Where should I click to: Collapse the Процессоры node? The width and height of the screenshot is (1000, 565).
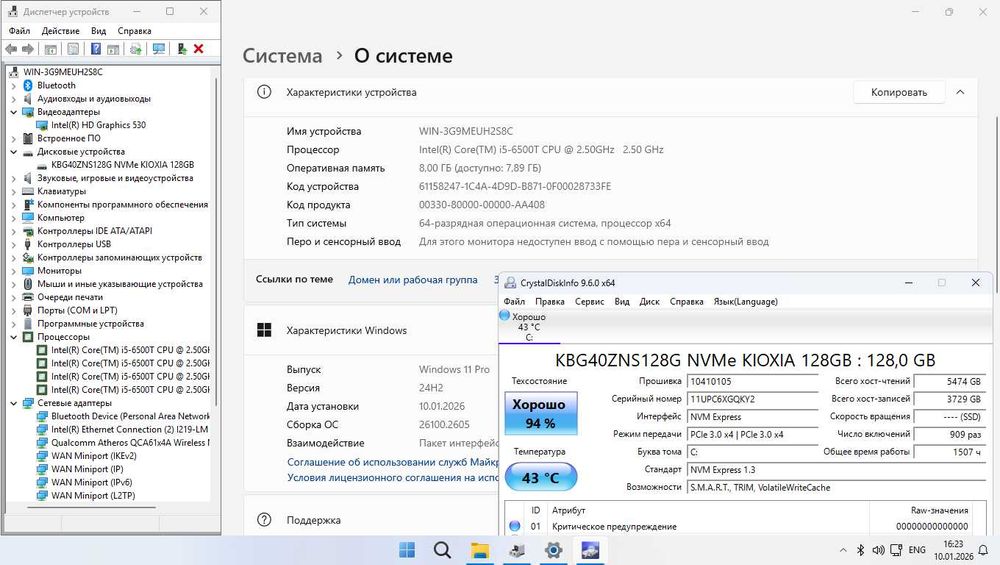13,337
